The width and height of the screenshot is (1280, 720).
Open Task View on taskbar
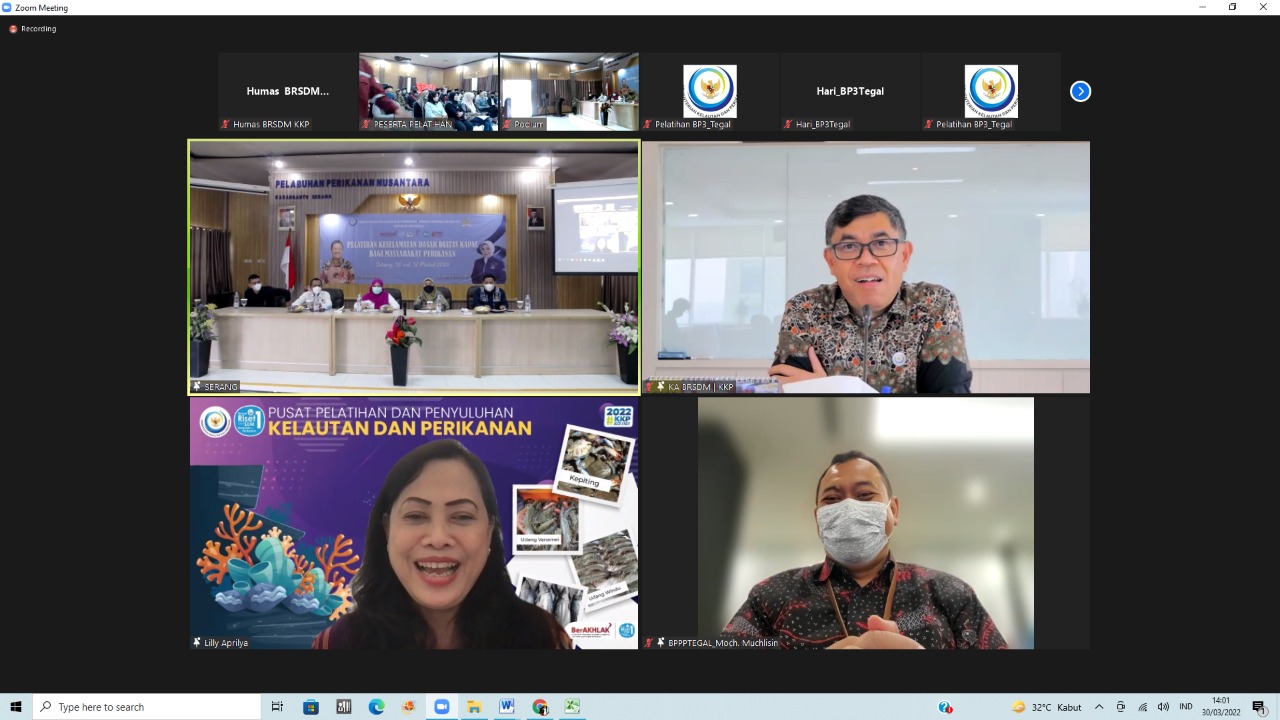tap(278, 707)
